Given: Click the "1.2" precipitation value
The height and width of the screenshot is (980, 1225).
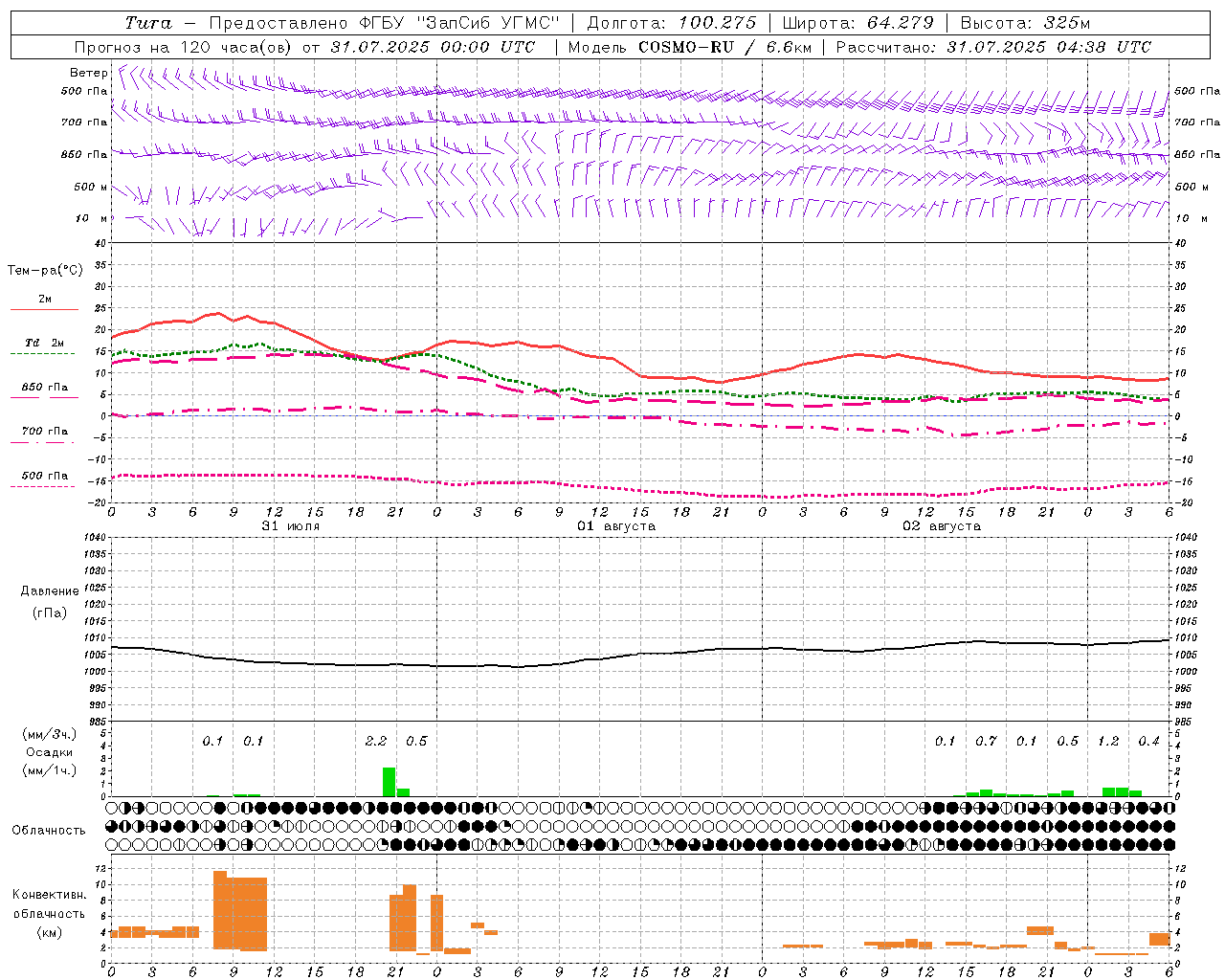Looking at the screenshot, I should (x=1108, y=741).
